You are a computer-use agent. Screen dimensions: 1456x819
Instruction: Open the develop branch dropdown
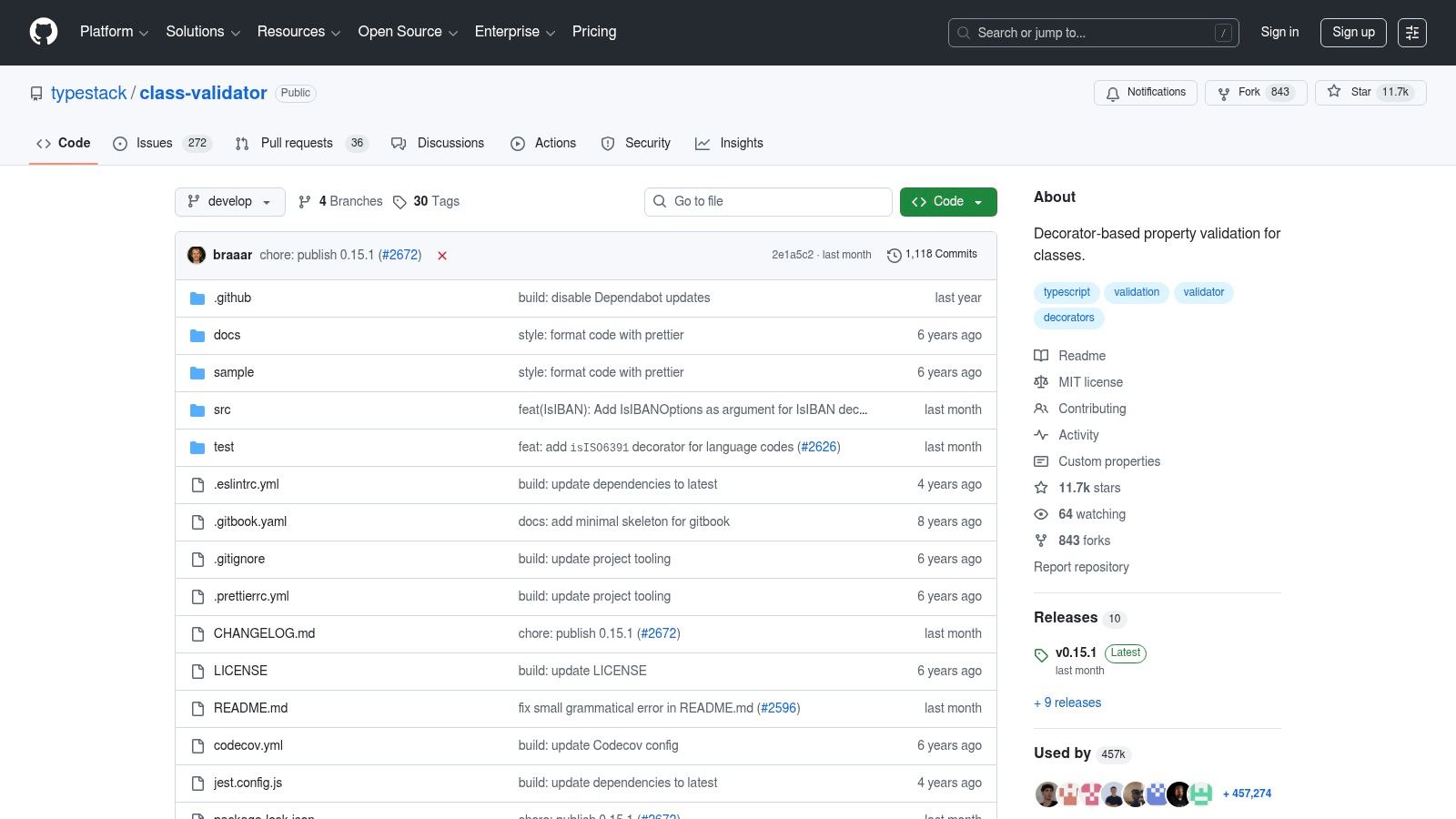pyautogui.click(x=229, y=201)
